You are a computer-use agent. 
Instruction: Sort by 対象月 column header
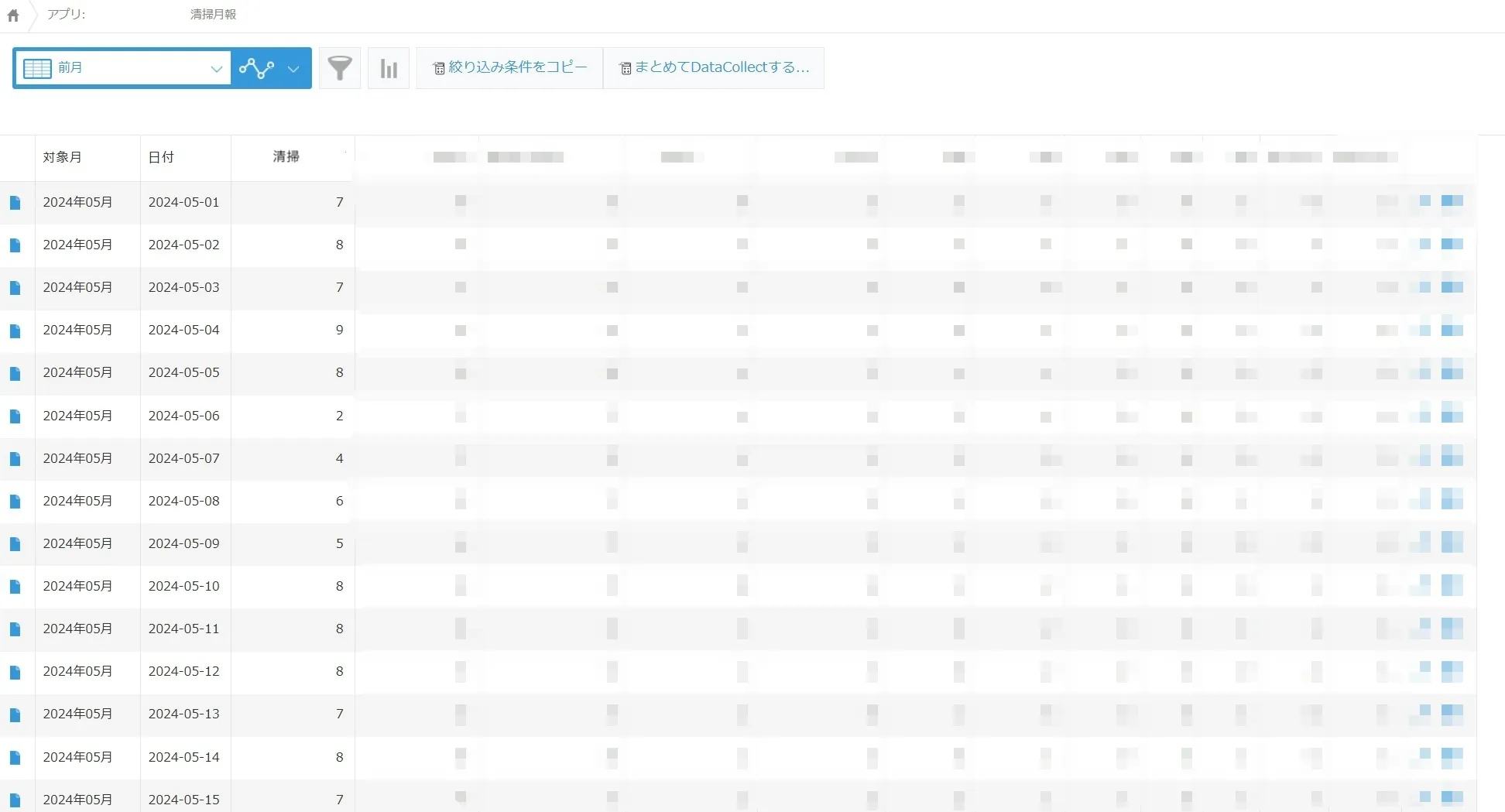pos(62,157)
